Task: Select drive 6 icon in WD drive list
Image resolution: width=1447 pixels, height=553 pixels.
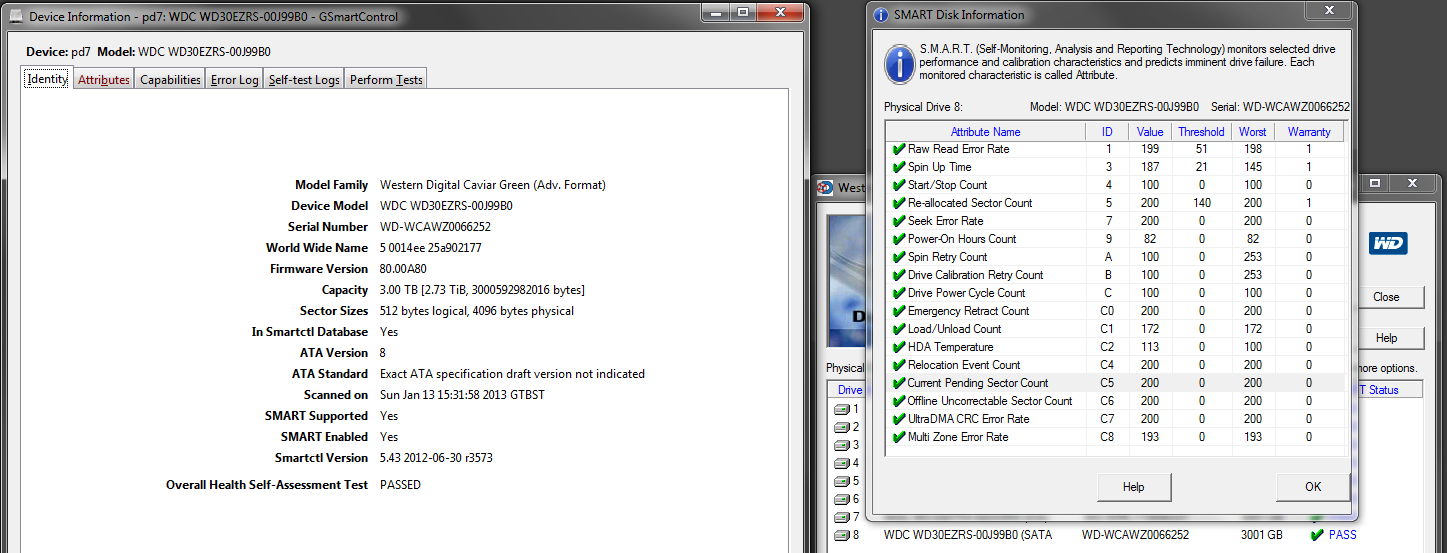Action: 841,499
